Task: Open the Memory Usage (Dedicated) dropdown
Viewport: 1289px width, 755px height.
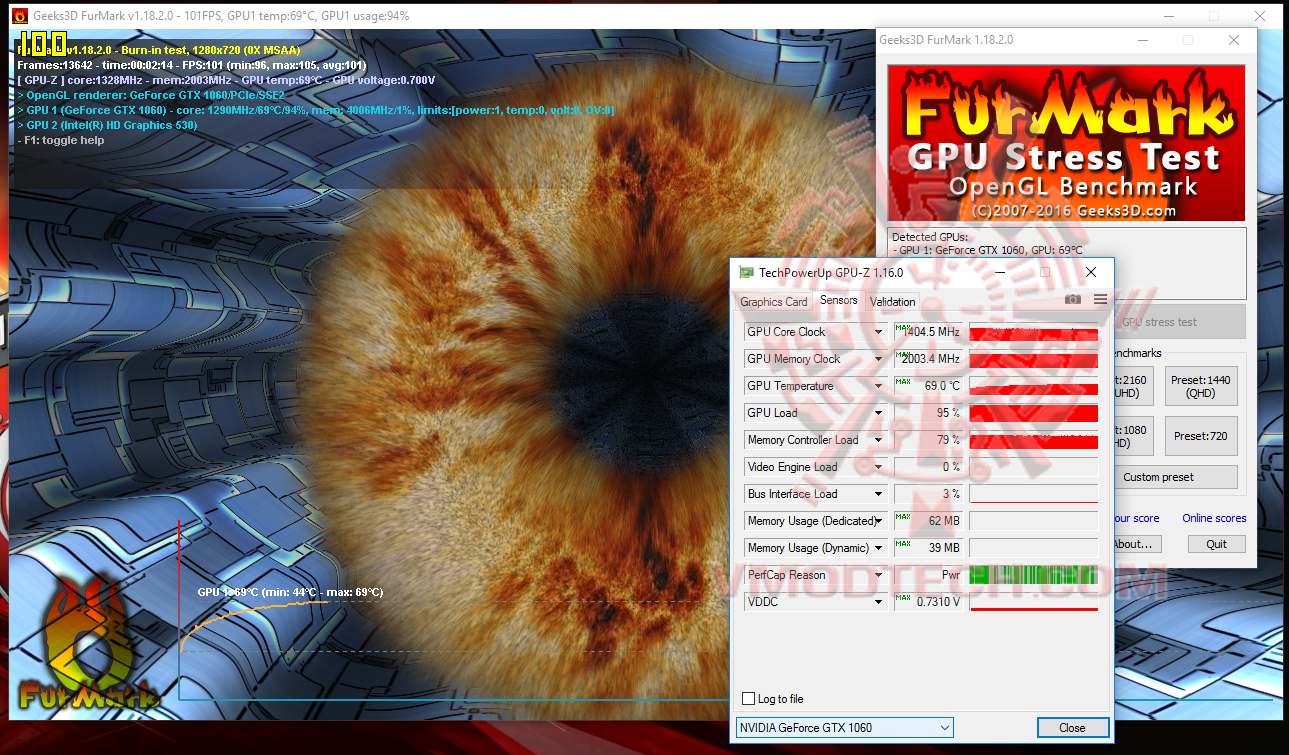Action: (879, 521)
